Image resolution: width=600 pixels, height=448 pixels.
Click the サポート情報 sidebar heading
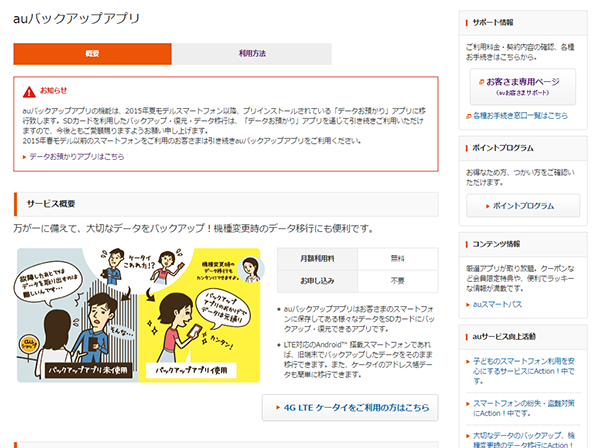(x=493, y=23)
